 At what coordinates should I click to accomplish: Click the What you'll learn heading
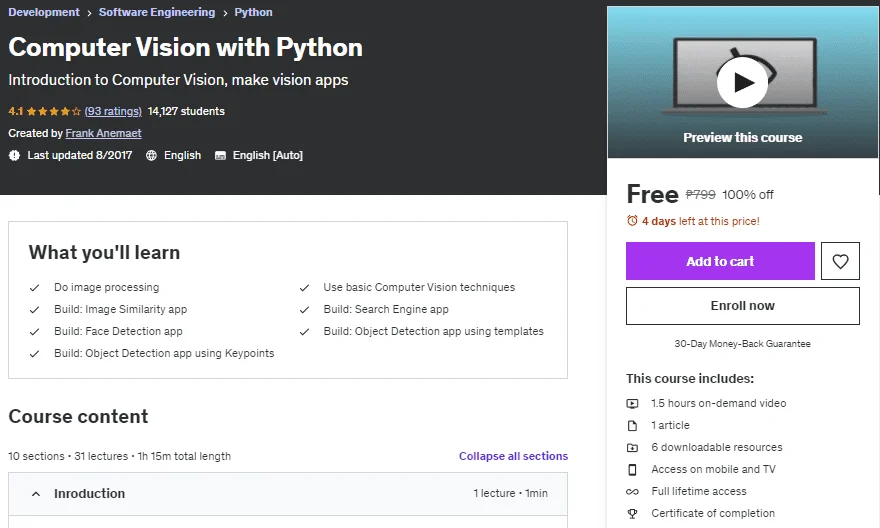[x=104, y=252]
